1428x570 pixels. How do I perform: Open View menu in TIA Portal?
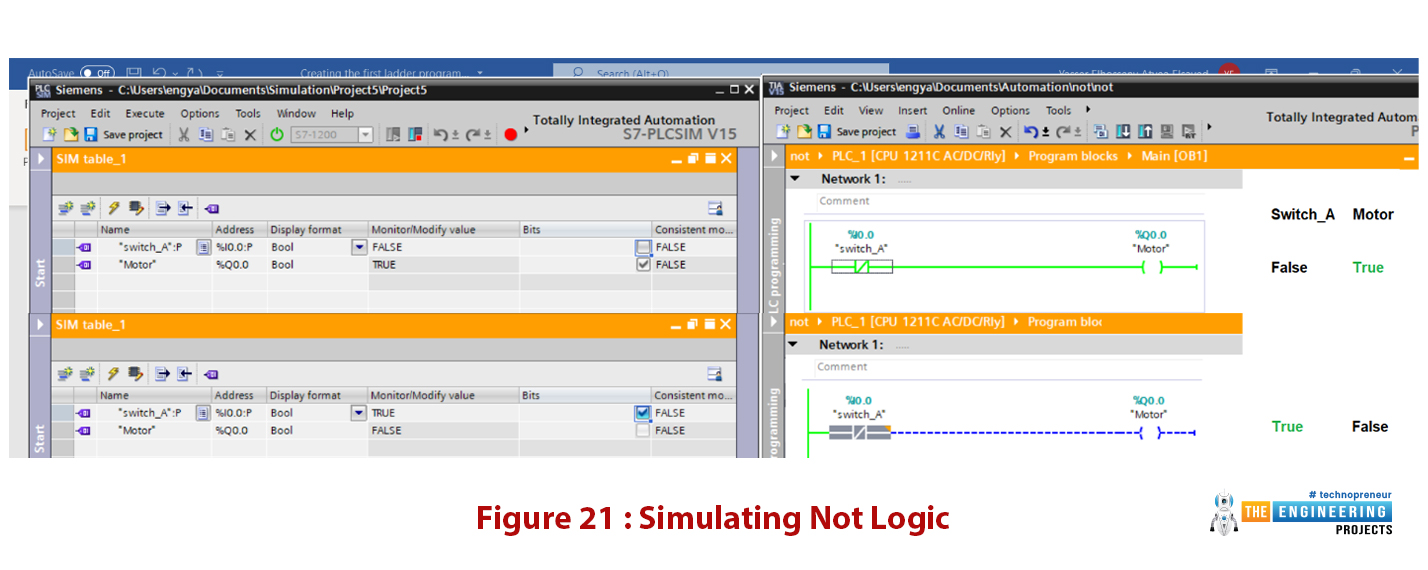871,111
